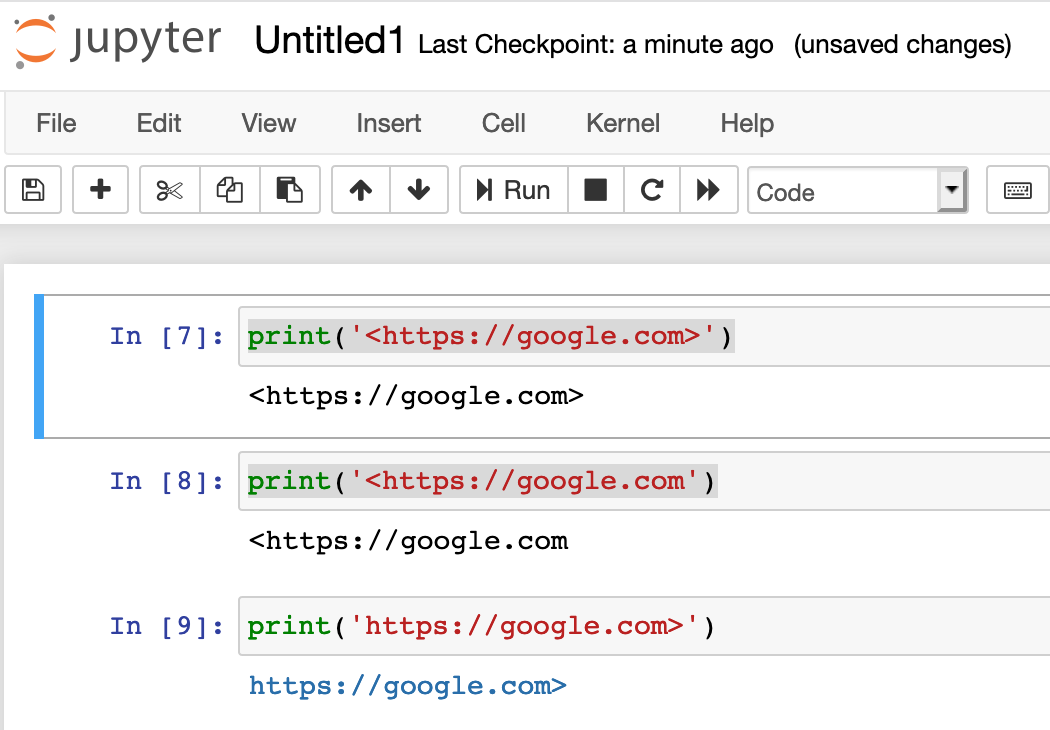
Task: Move the selected cell up
Action: [x=360, y=190]
